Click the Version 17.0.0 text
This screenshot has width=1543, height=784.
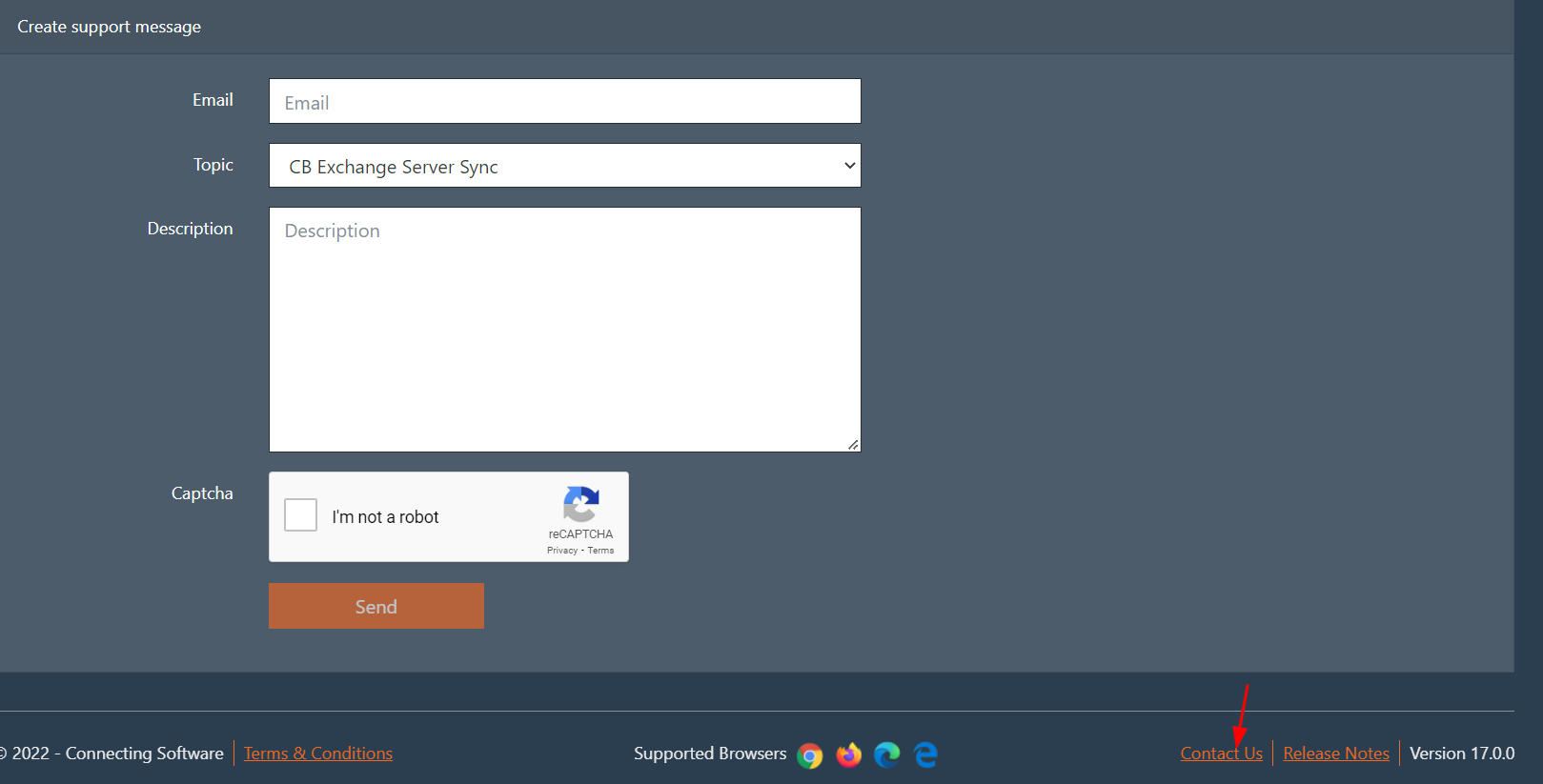1462,754
